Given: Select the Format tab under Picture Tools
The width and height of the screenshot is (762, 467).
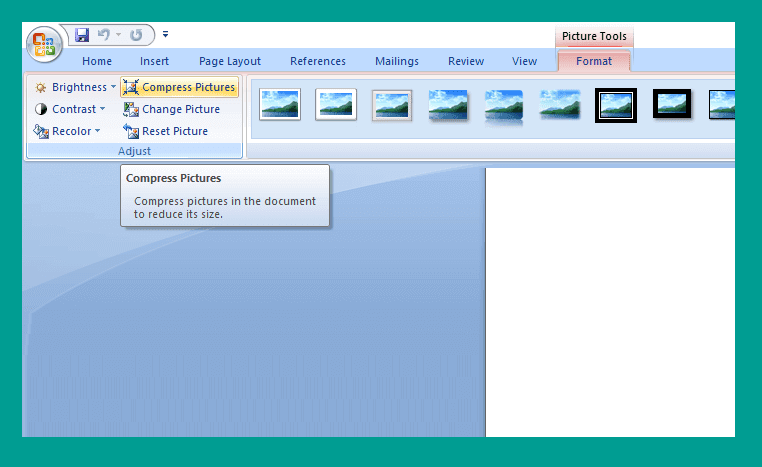Looking at the screenshot, I should tap(594, 61).
